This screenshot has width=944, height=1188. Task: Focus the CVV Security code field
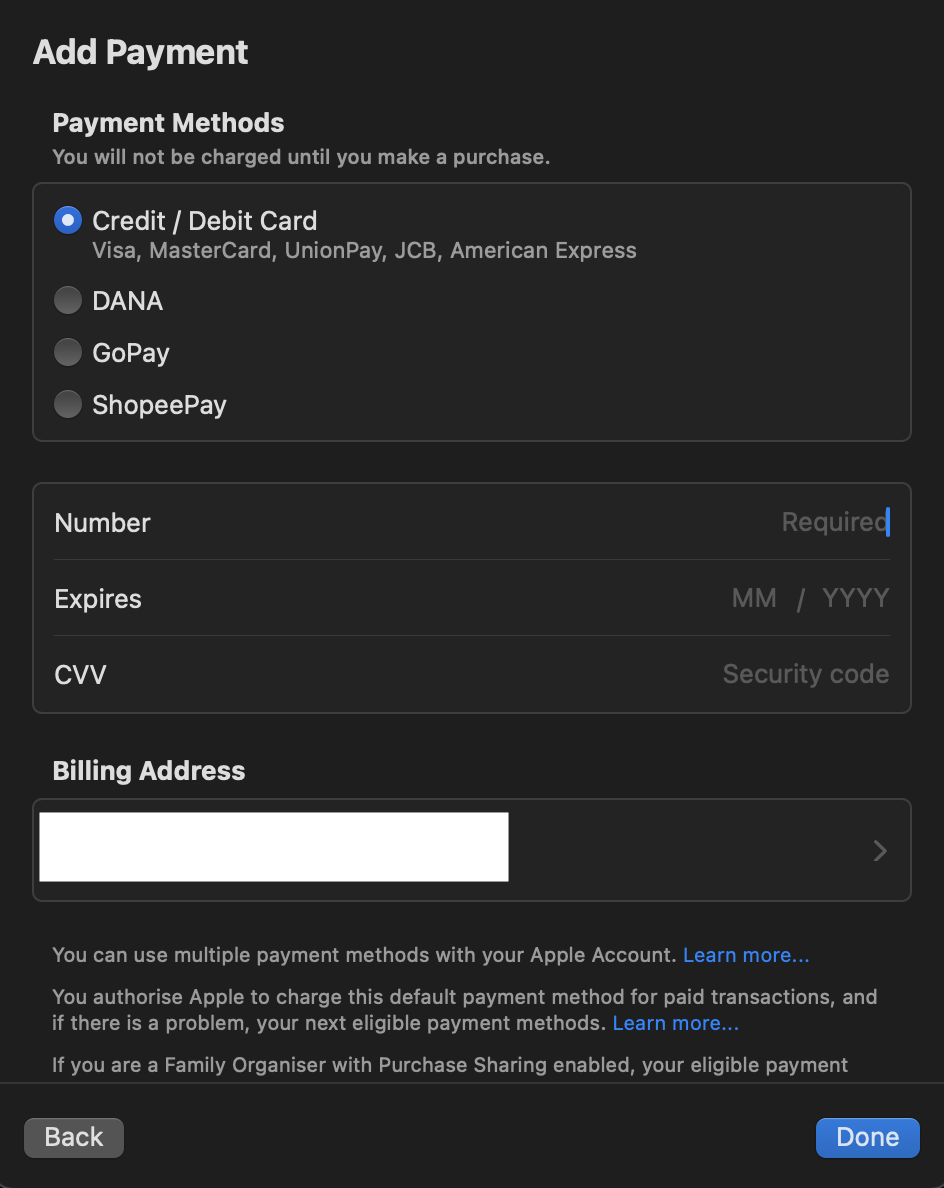tap(805, 674)
